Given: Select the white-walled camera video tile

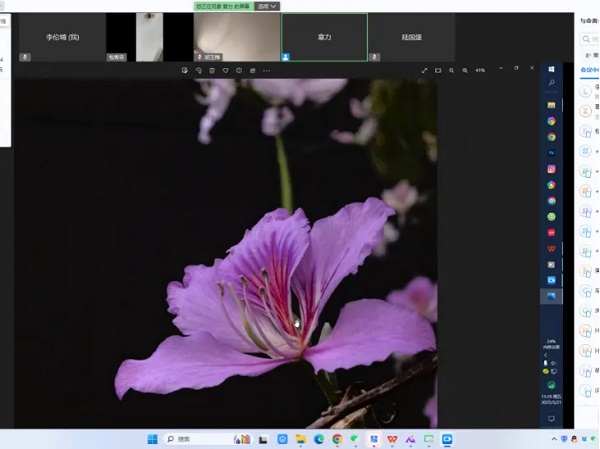Looking at the screenshot, I should [150, 37].
